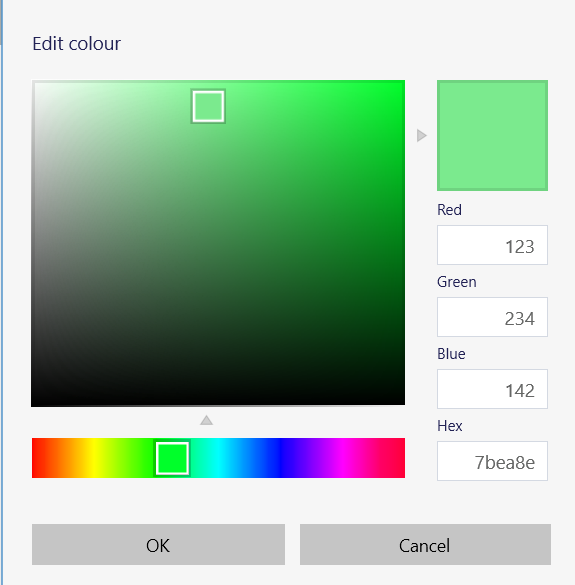Choose black along colour field's bottom edge
575x585 pixels.
(218, 402)
